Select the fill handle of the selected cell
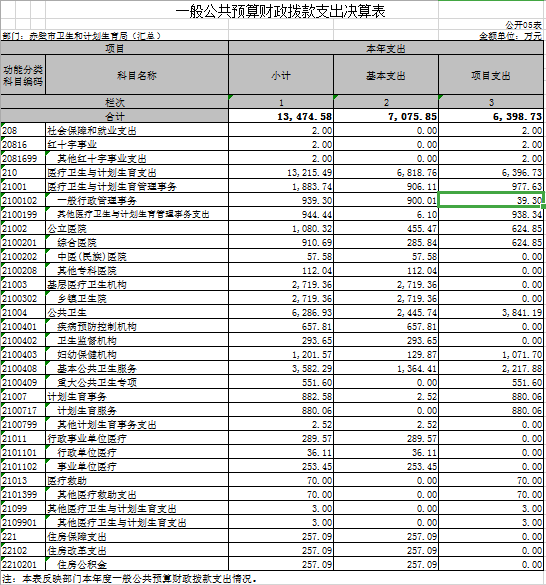Screen dimensions: 546x585 543,207
